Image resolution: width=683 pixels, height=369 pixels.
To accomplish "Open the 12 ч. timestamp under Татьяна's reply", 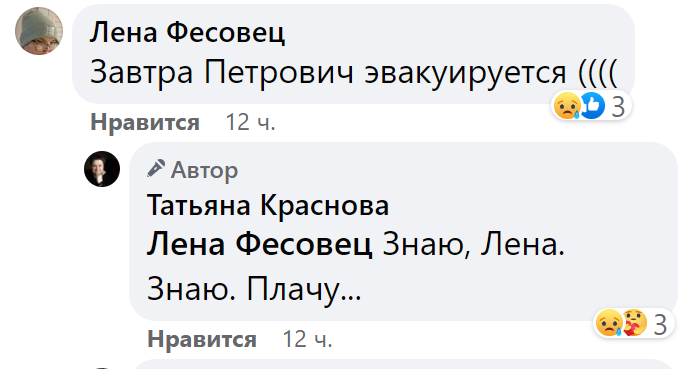I will pyautogui.click(x=308, y=340).
